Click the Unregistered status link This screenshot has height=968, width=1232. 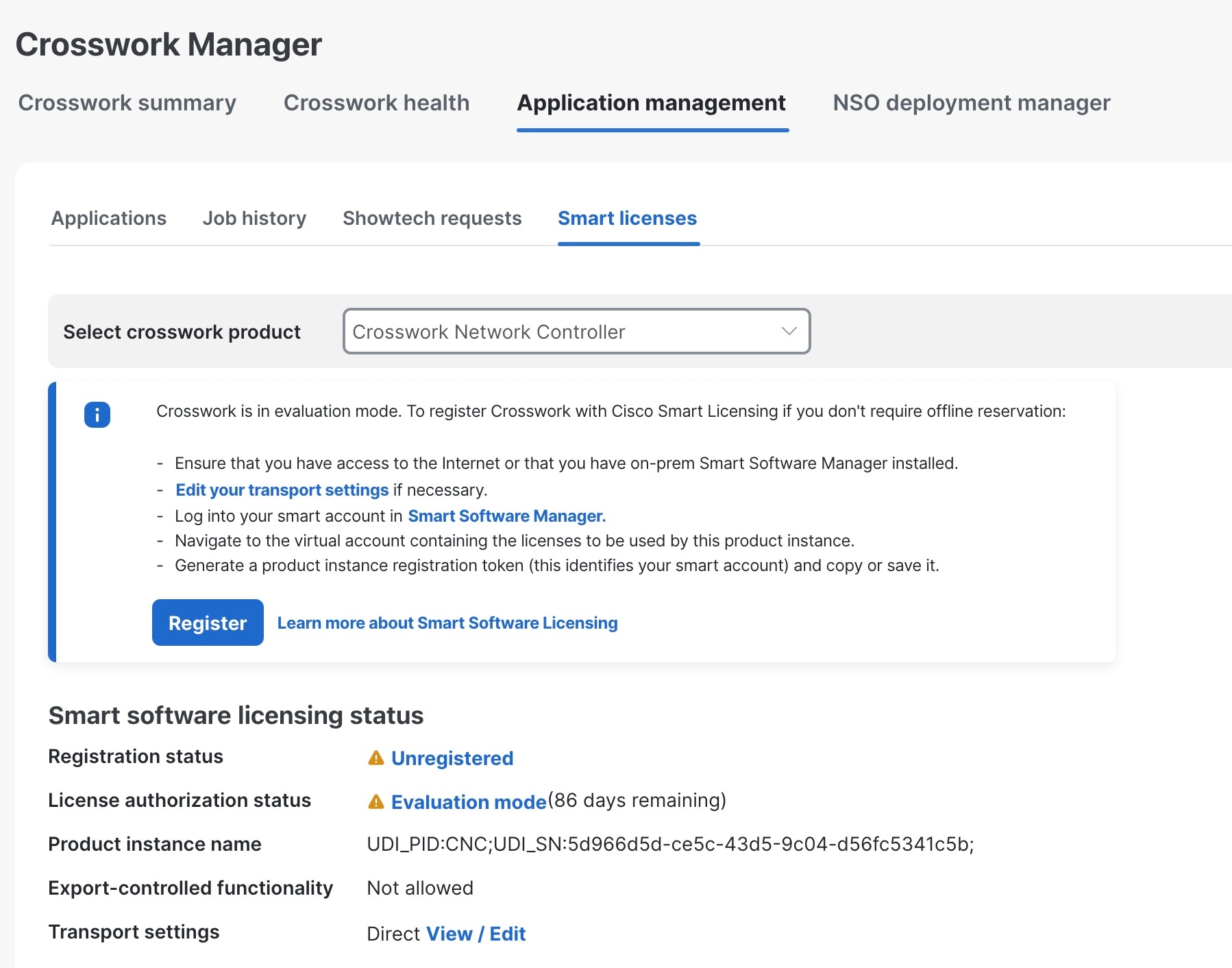click(452, 758)
